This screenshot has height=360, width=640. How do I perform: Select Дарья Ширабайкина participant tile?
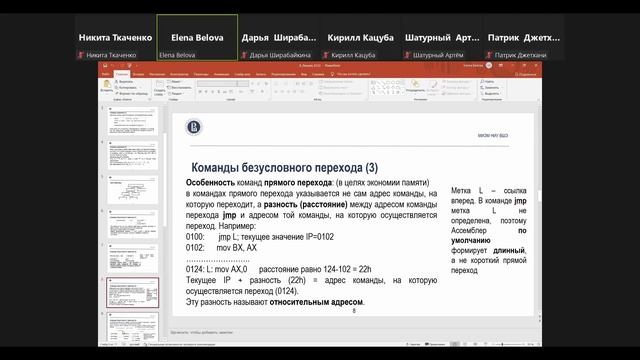point(279,38)
